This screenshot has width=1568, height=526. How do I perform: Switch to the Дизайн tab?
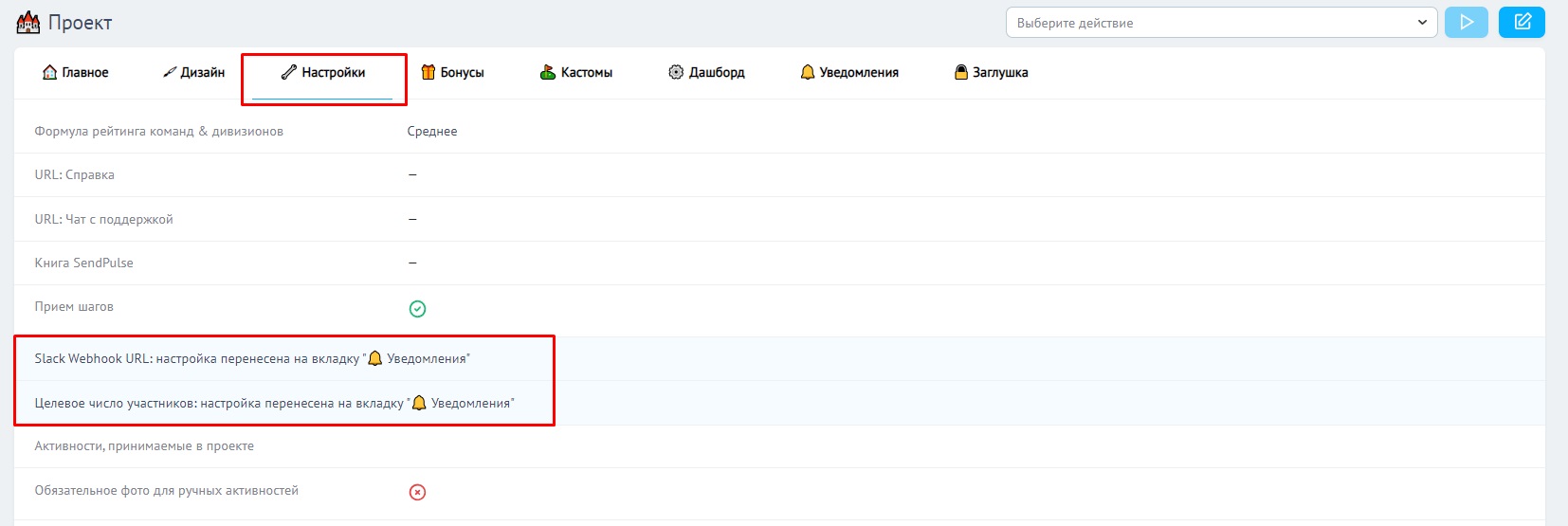pyautogui.click(x=194, y=72)
